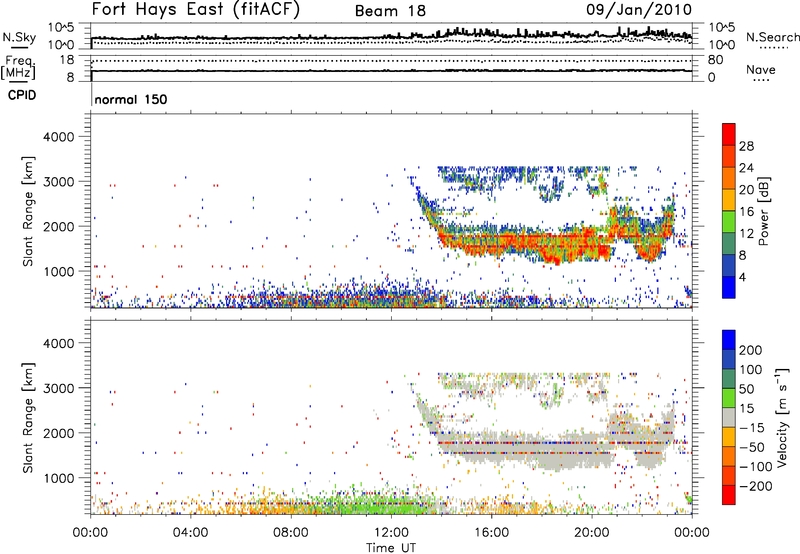Select the "Freq. [MHz]" axis label
Viewport: 800px width, 554px height.
click(18, 67)
